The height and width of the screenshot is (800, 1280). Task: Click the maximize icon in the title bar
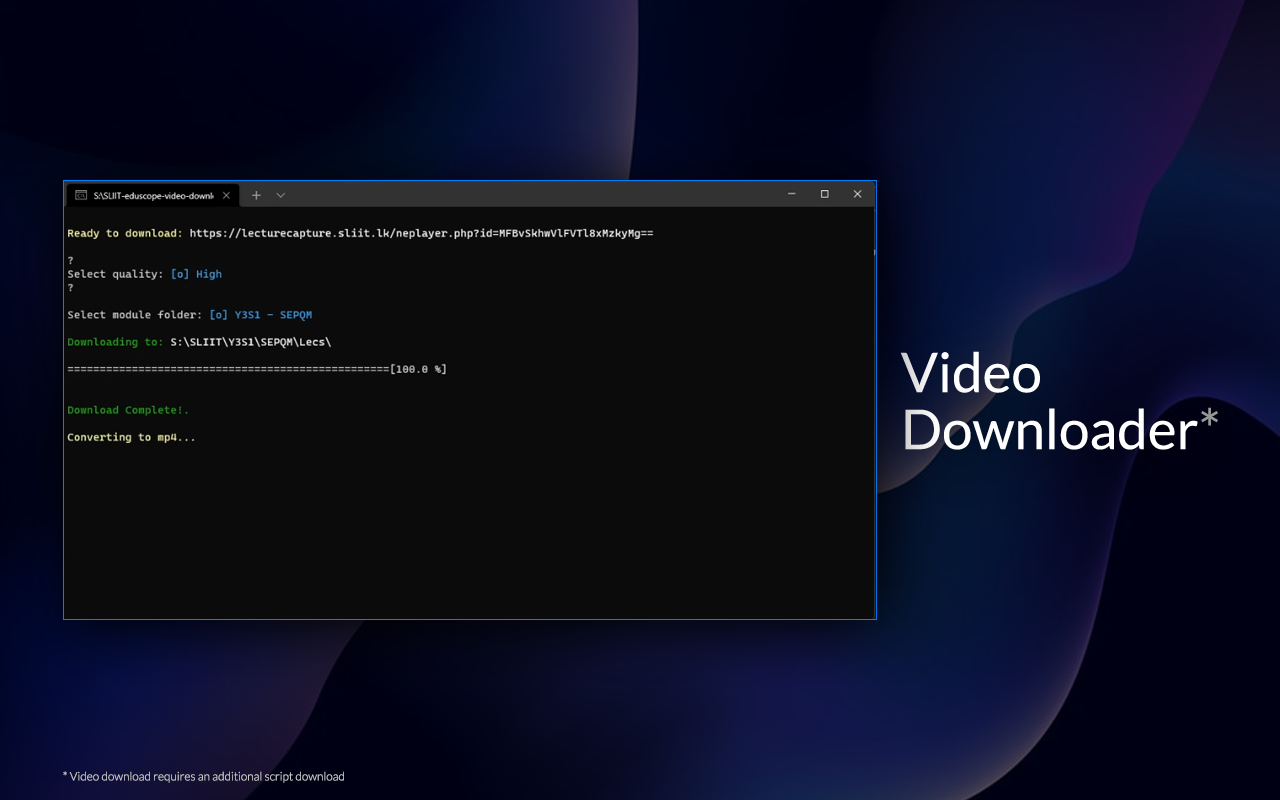[x=824, y=194]
